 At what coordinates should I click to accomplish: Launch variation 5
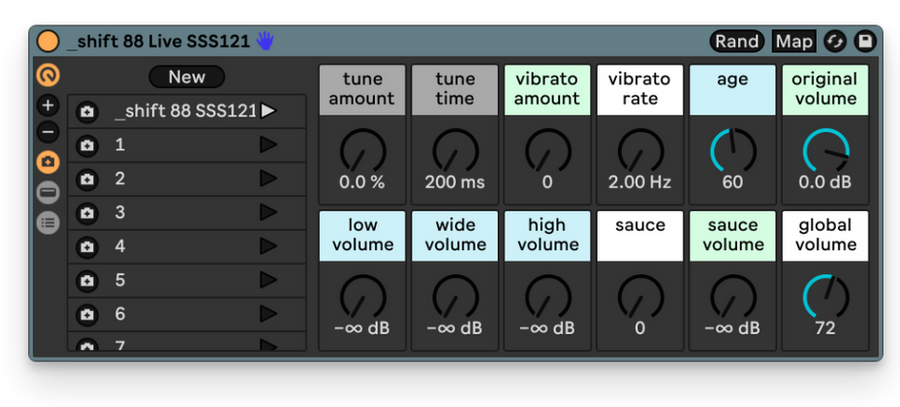[x=268, y=280]
